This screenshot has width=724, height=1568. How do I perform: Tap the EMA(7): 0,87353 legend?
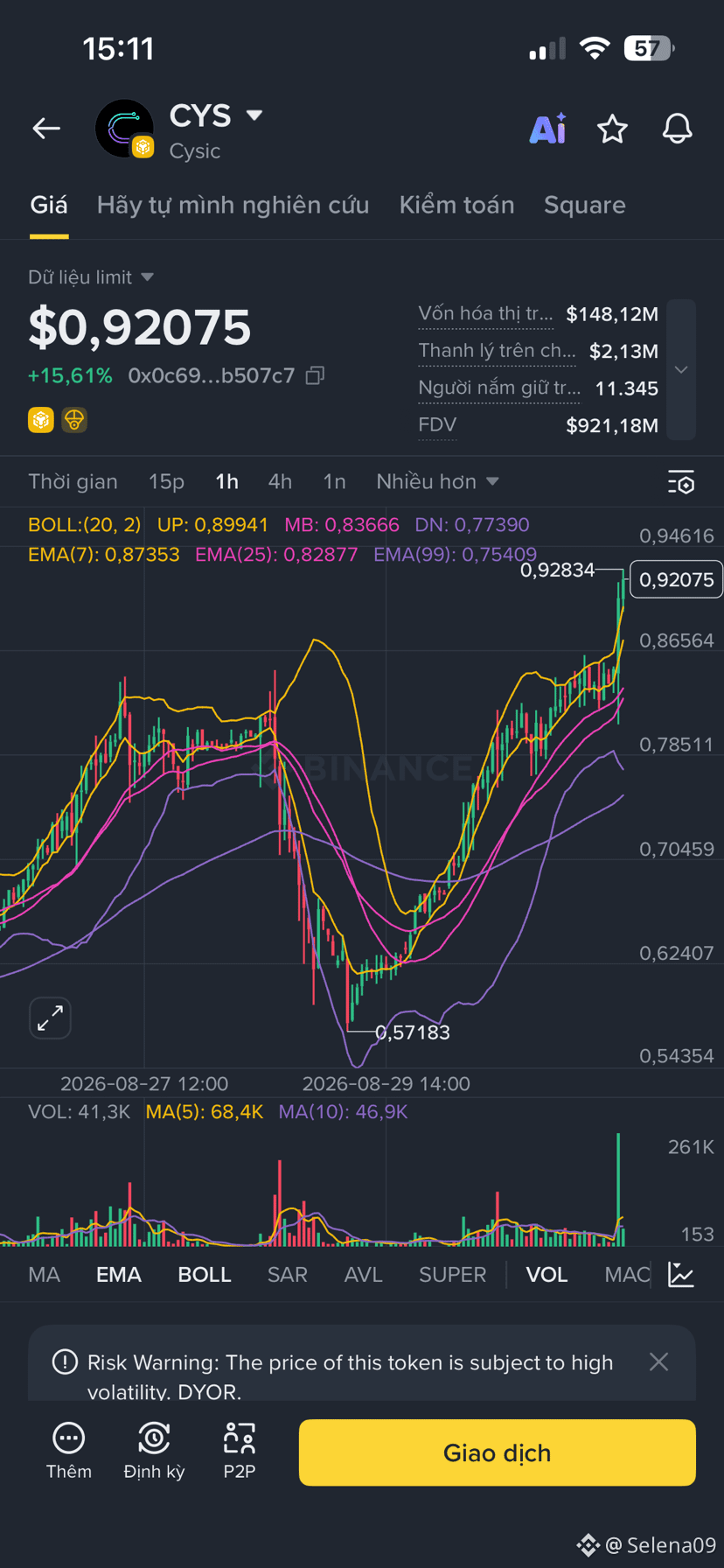coord(103,555)
